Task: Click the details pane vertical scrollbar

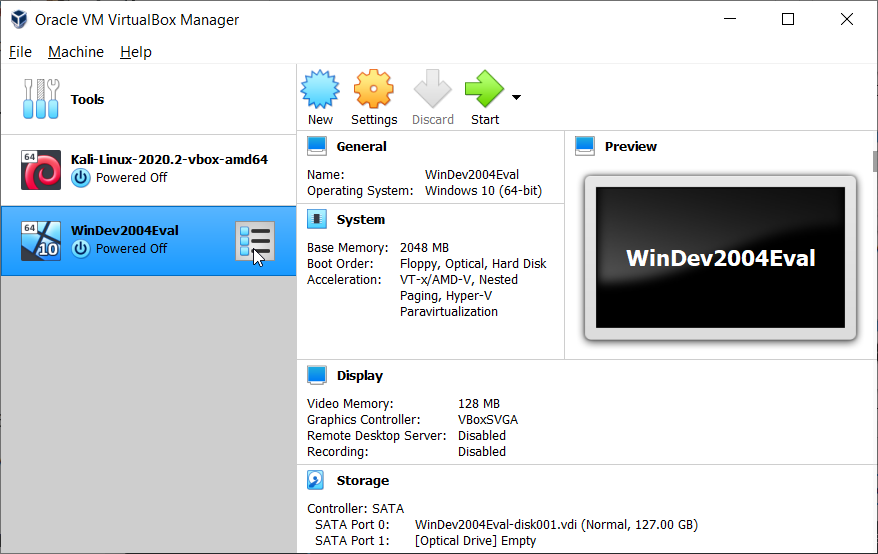Action: (x=875, y=161)
